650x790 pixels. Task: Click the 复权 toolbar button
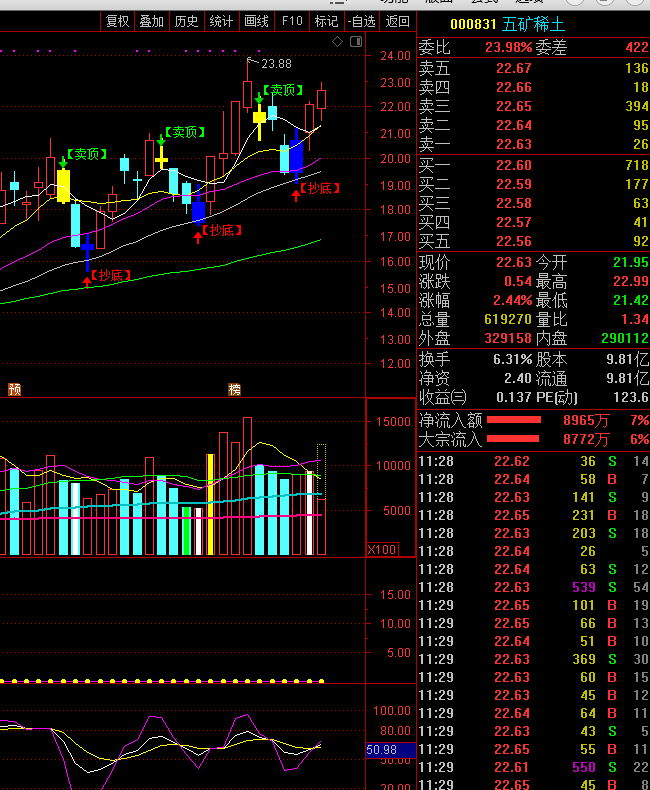(x=117, y=21)
